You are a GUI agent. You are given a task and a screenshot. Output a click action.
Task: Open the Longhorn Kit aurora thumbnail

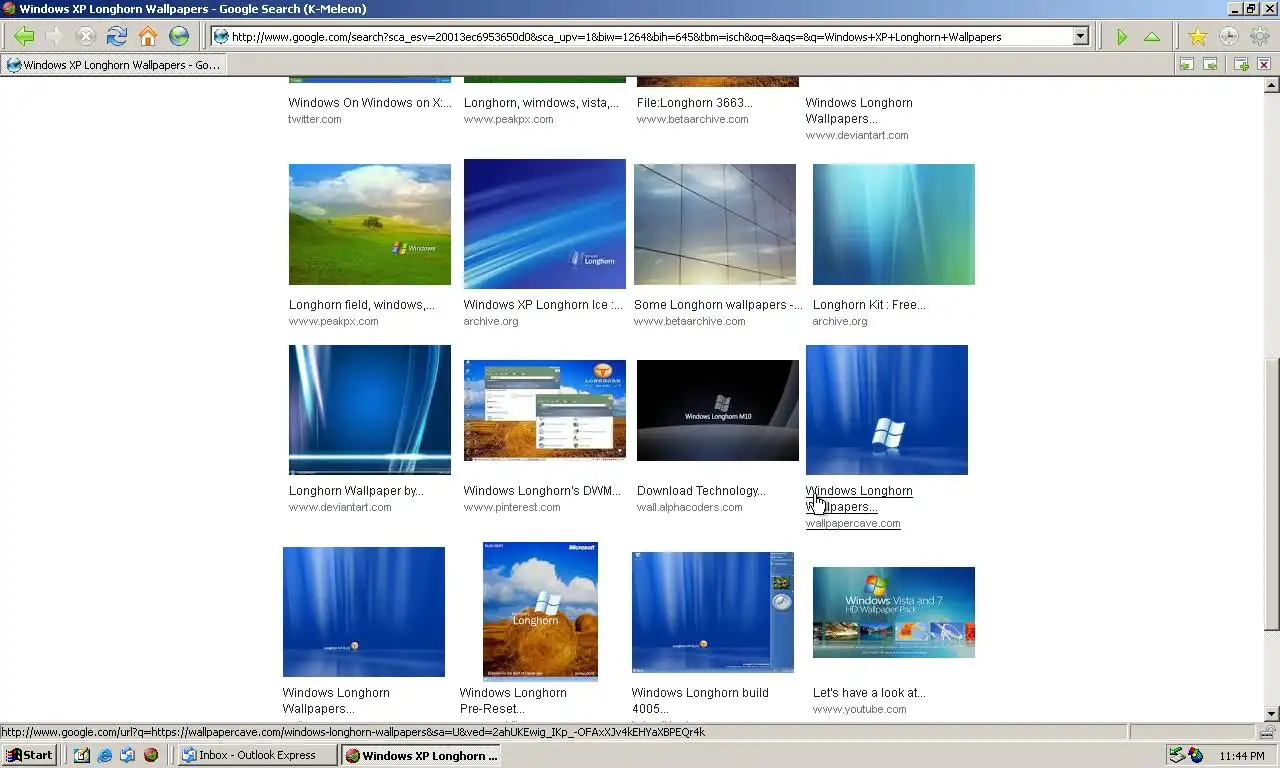pyautogui.click(x=894, y=224)
